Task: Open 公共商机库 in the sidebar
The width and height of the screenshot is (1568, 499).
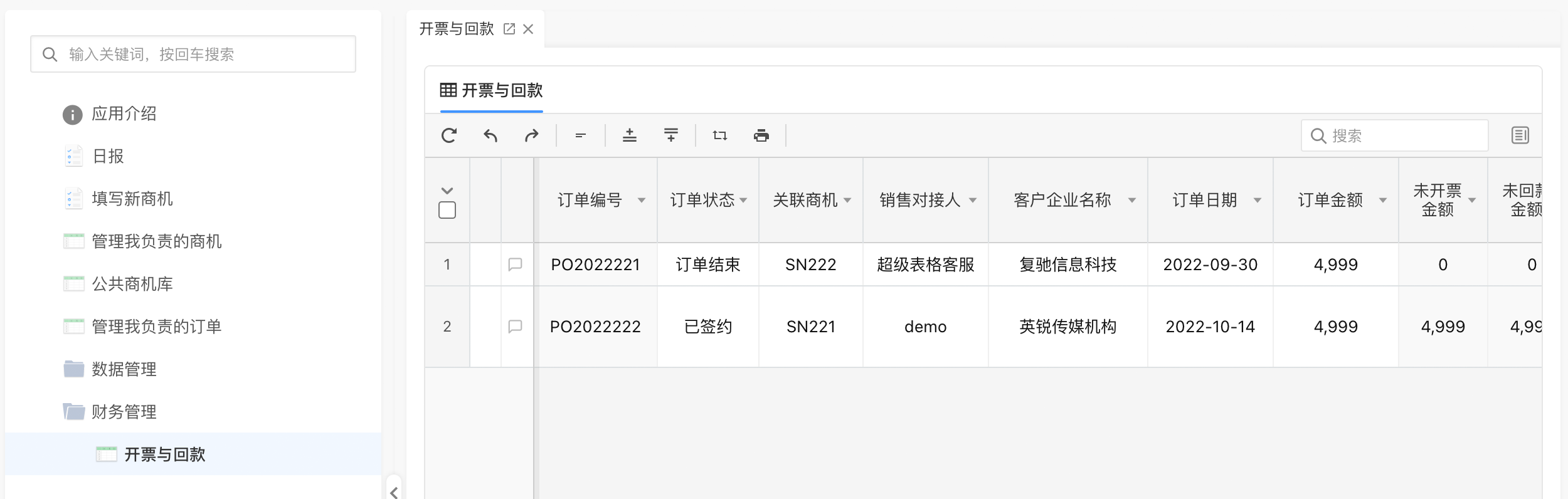Action: (132, 284)
